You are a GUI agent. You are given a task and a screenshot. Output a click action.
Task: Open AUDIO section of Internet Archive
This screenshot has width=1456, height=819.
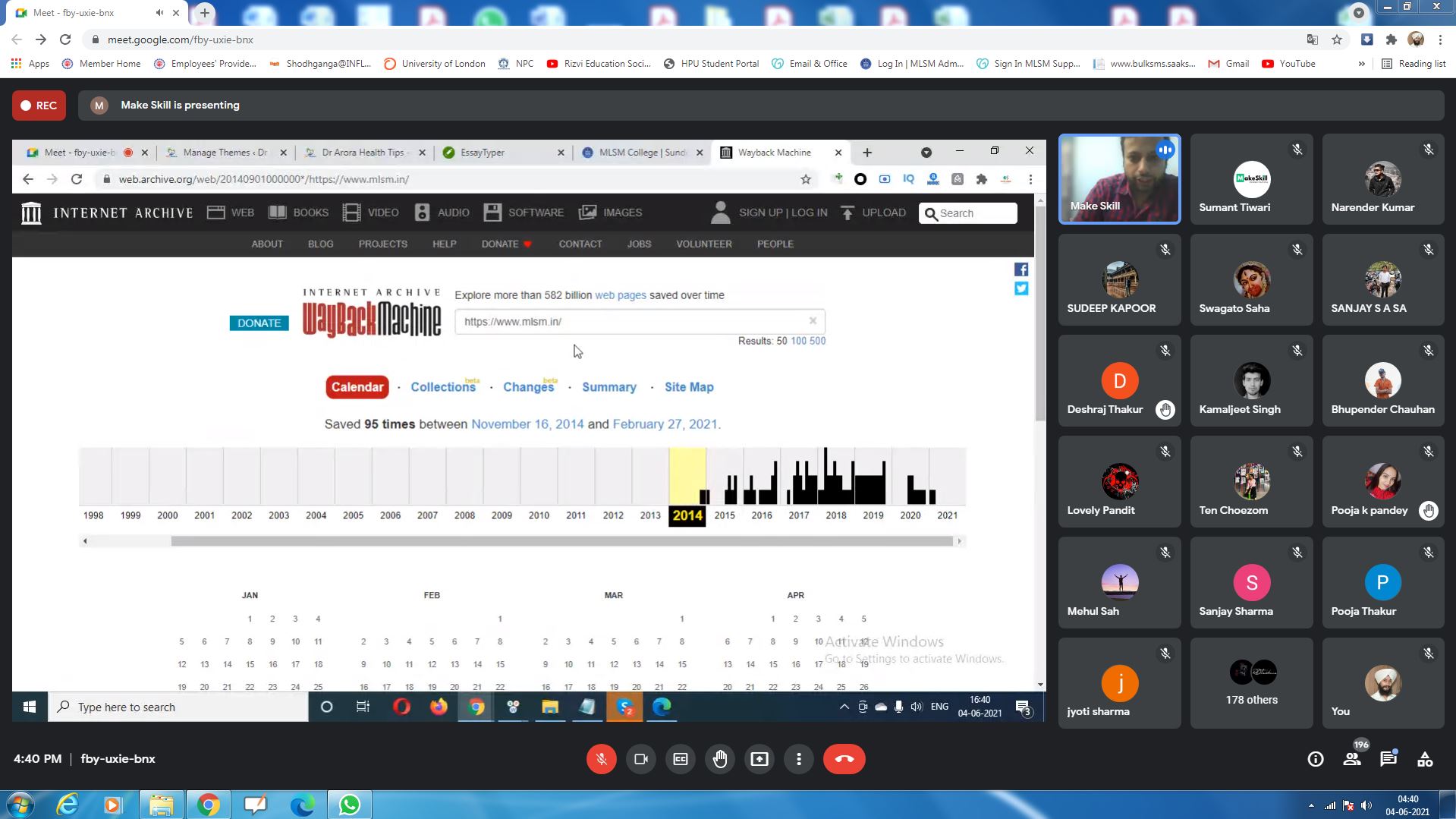click(x=442, y=213)
